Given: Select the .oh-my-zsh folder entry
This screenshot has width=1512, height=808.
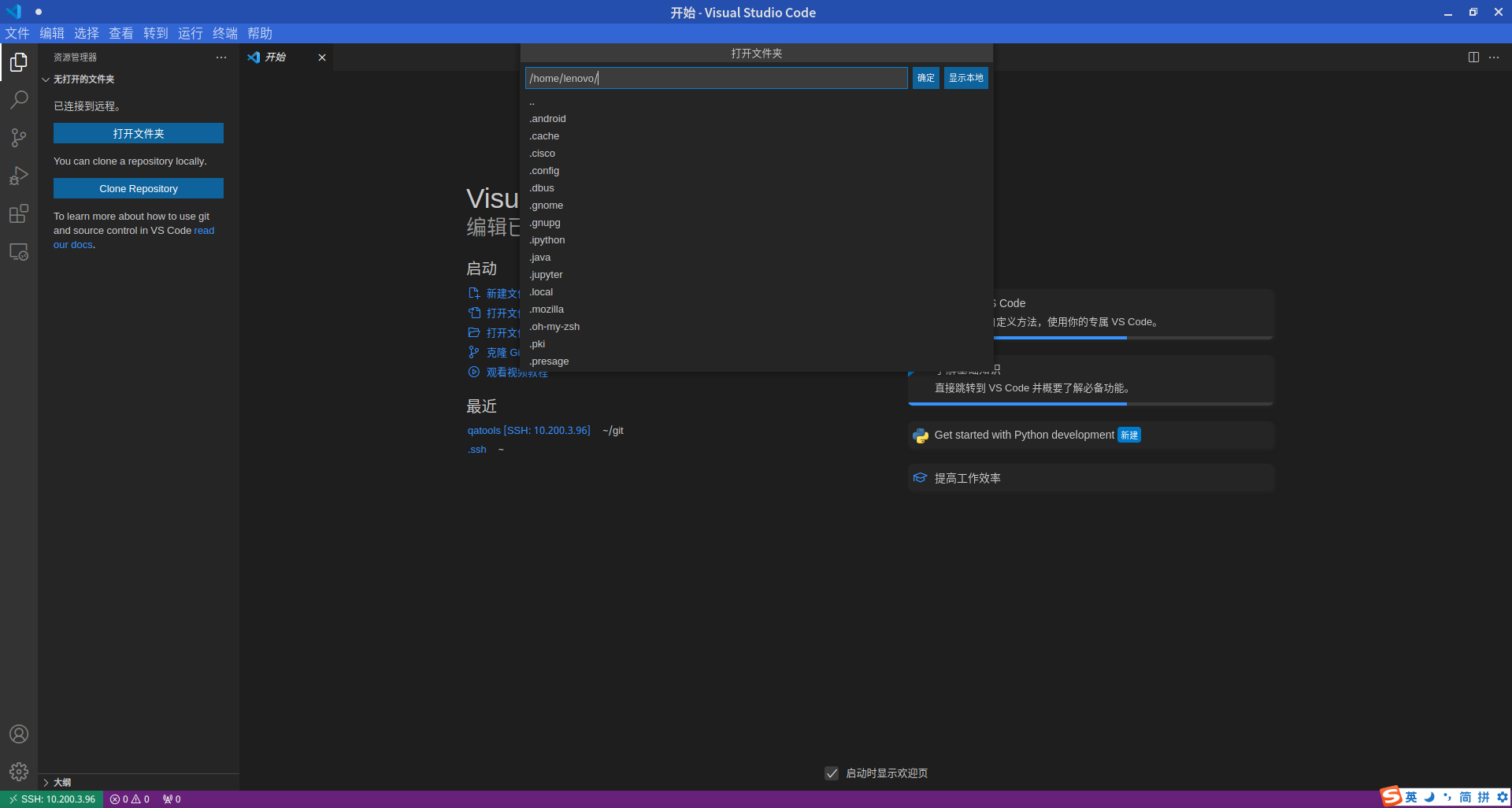Looking at the screenshot, I should (756, 327).
